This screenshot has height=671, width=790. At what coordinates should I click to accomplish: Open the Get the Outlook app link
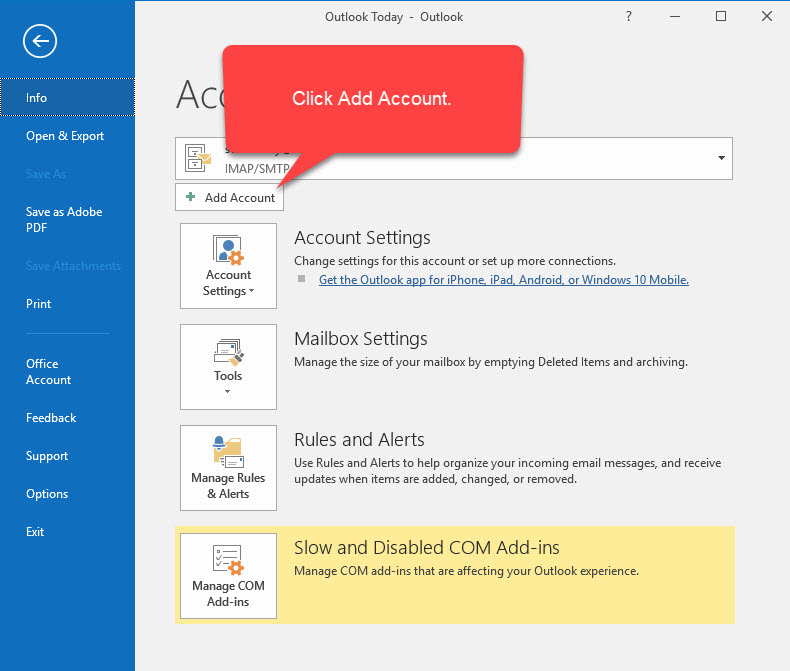coord(504,280)
